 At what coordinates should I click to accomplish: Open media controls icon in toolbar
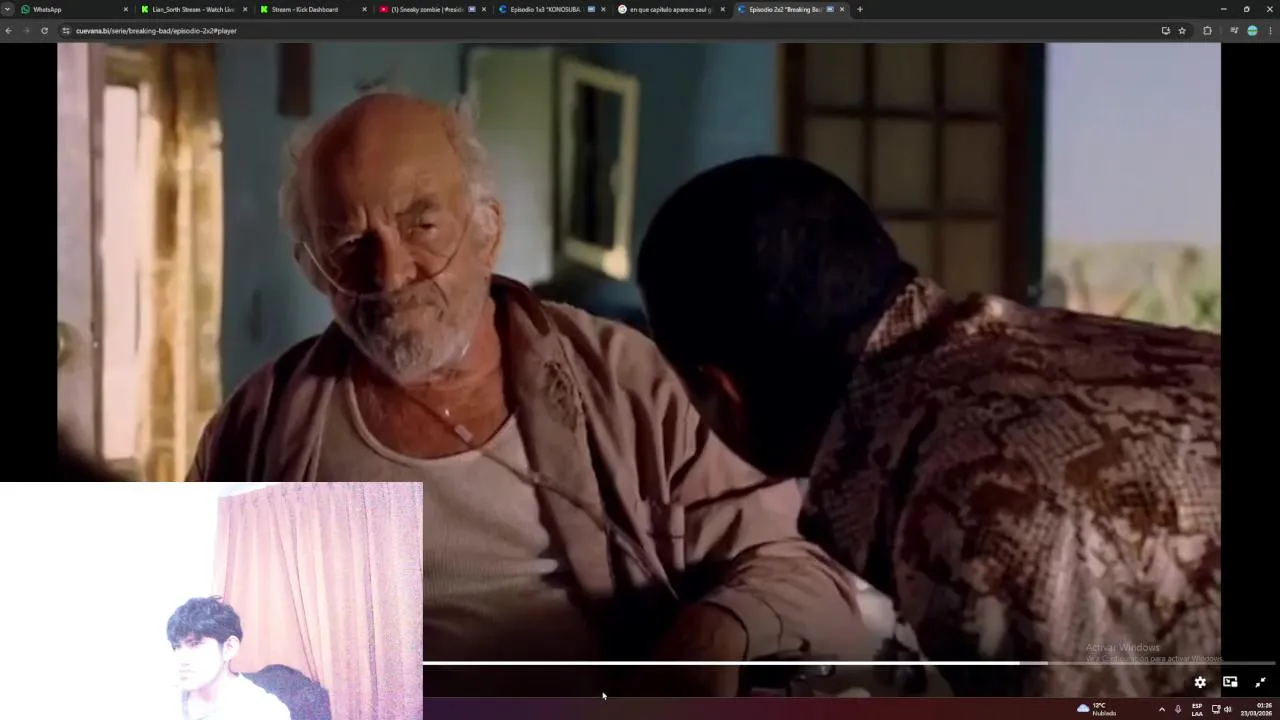click(x=1234, y=31)
